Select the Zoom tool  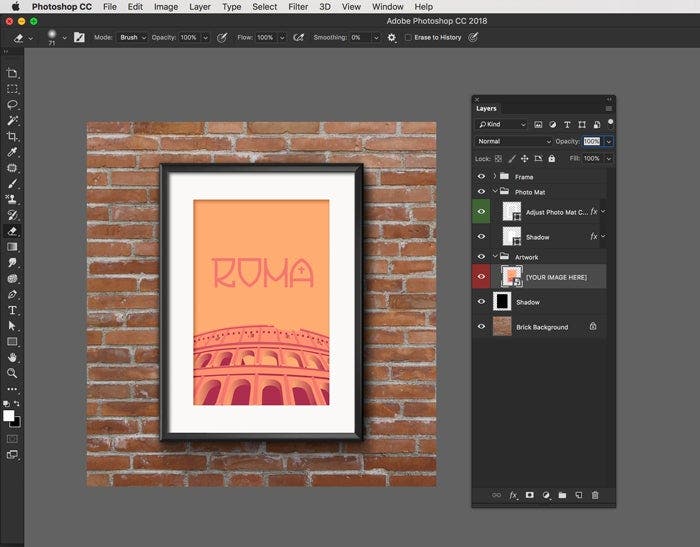coord(13,373)
